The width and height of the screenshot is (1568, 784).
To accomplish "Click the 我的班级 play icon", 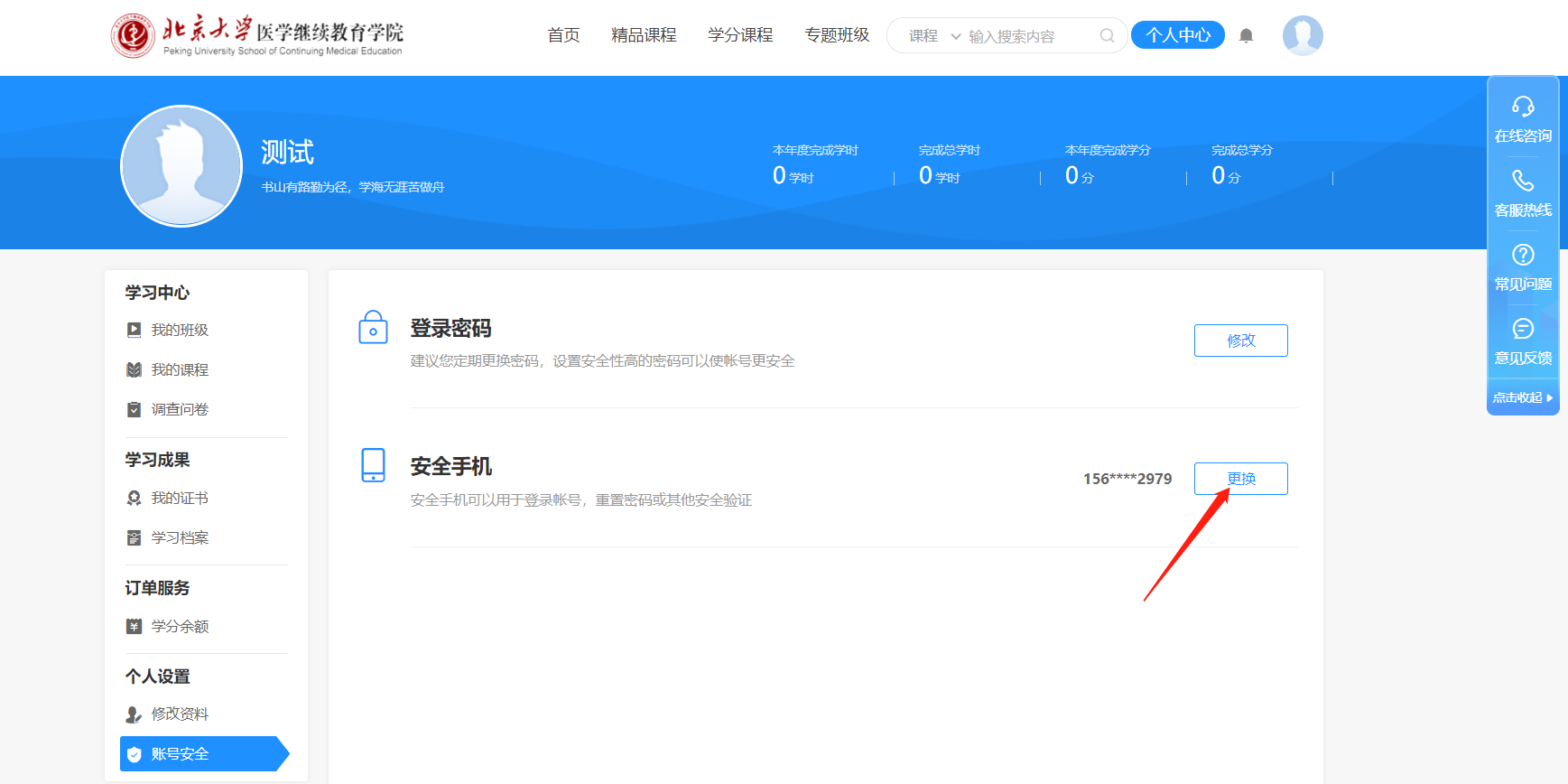I will coord(134,330).
